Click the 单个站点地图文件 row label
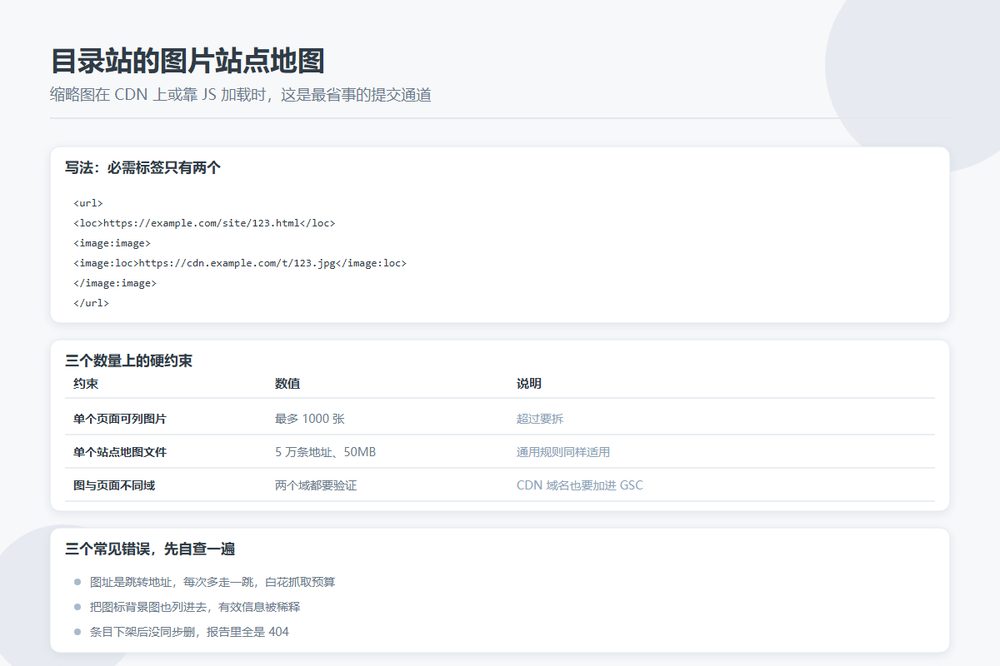This screenshot has width=1000, height=666. click(x=120, y=452)
